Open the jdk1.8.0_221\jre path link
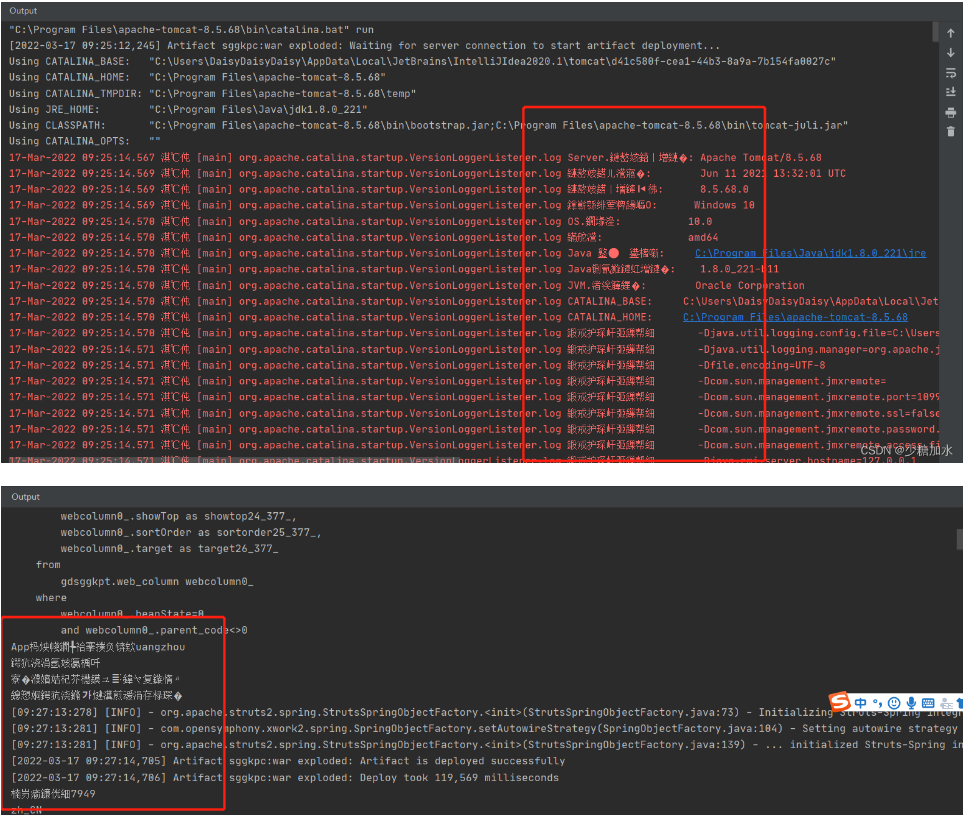Screen dimensions: 964x828 [810, 253]
